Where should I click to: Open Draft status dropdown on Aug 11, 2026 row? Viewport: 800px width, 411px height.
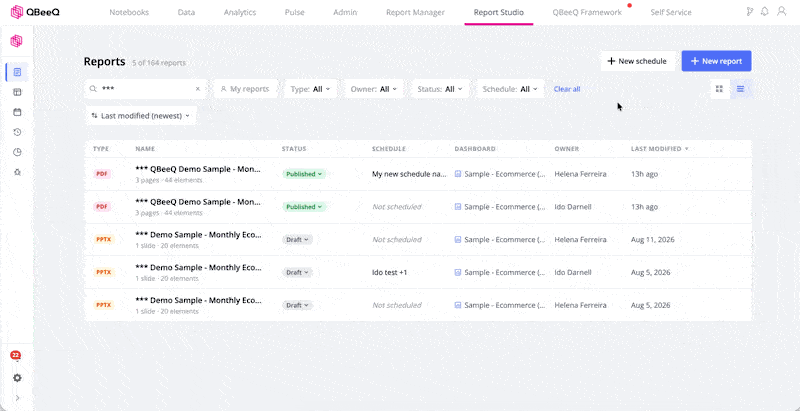[x=297, y=240]
